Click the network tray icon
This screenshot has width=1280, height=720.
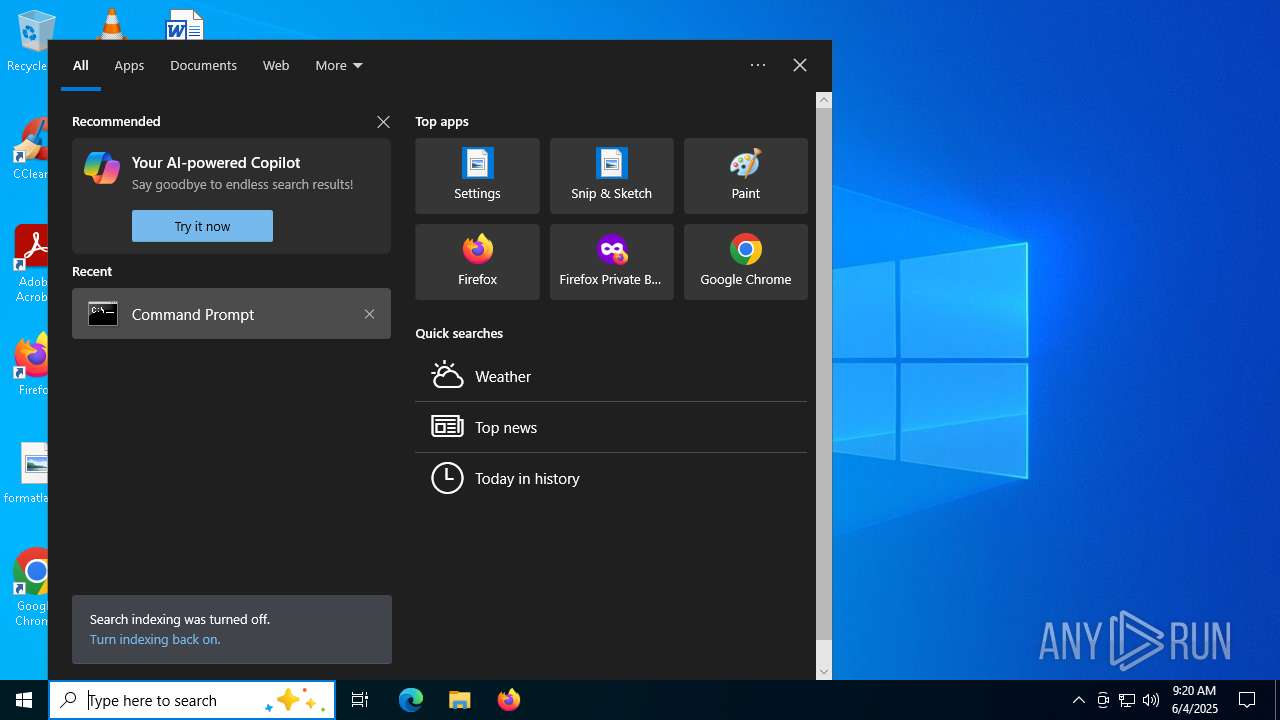[1127, 700]
